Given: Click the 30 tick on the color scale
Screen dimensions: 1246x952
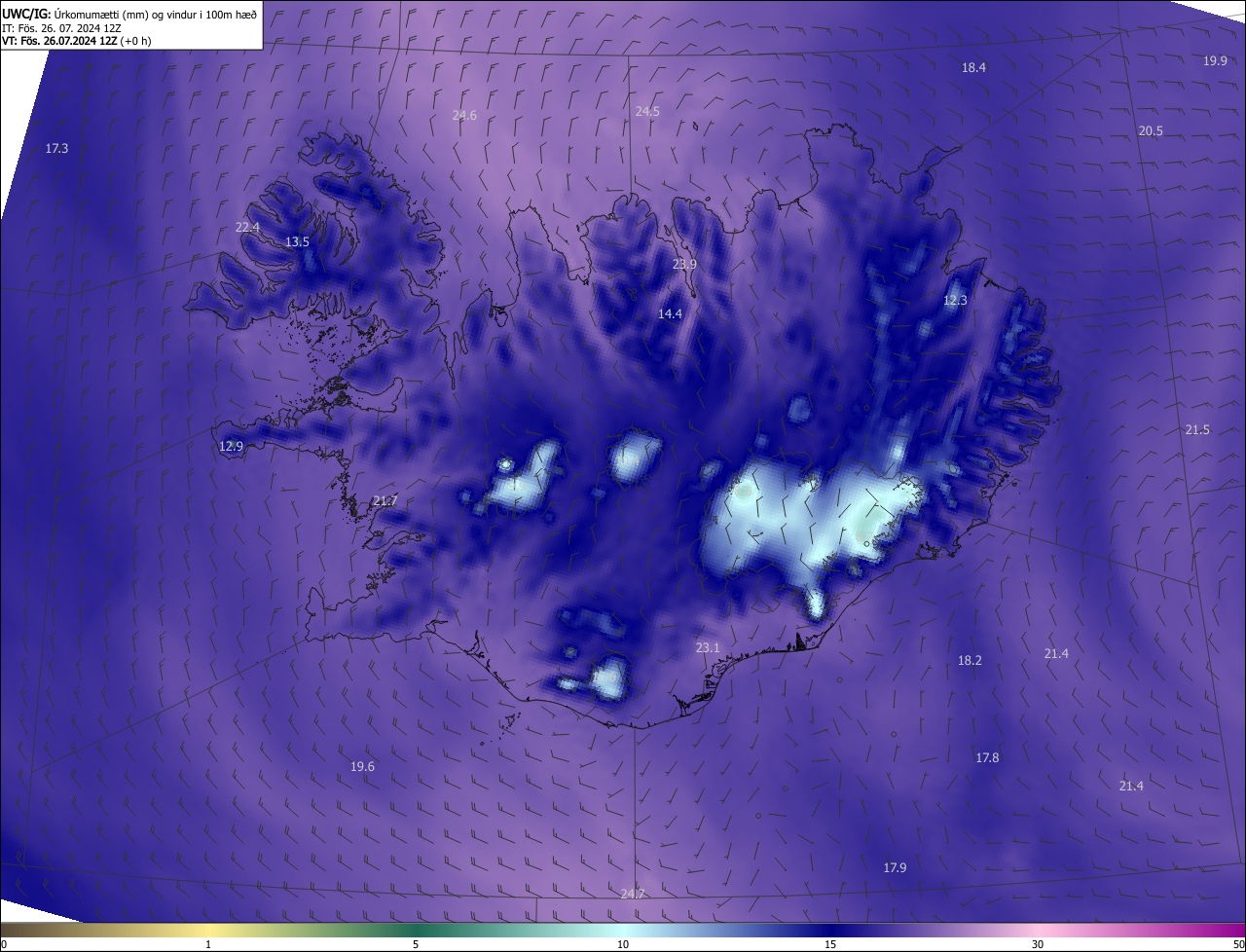Looking at the screenshot, I should pos(1038,945).
